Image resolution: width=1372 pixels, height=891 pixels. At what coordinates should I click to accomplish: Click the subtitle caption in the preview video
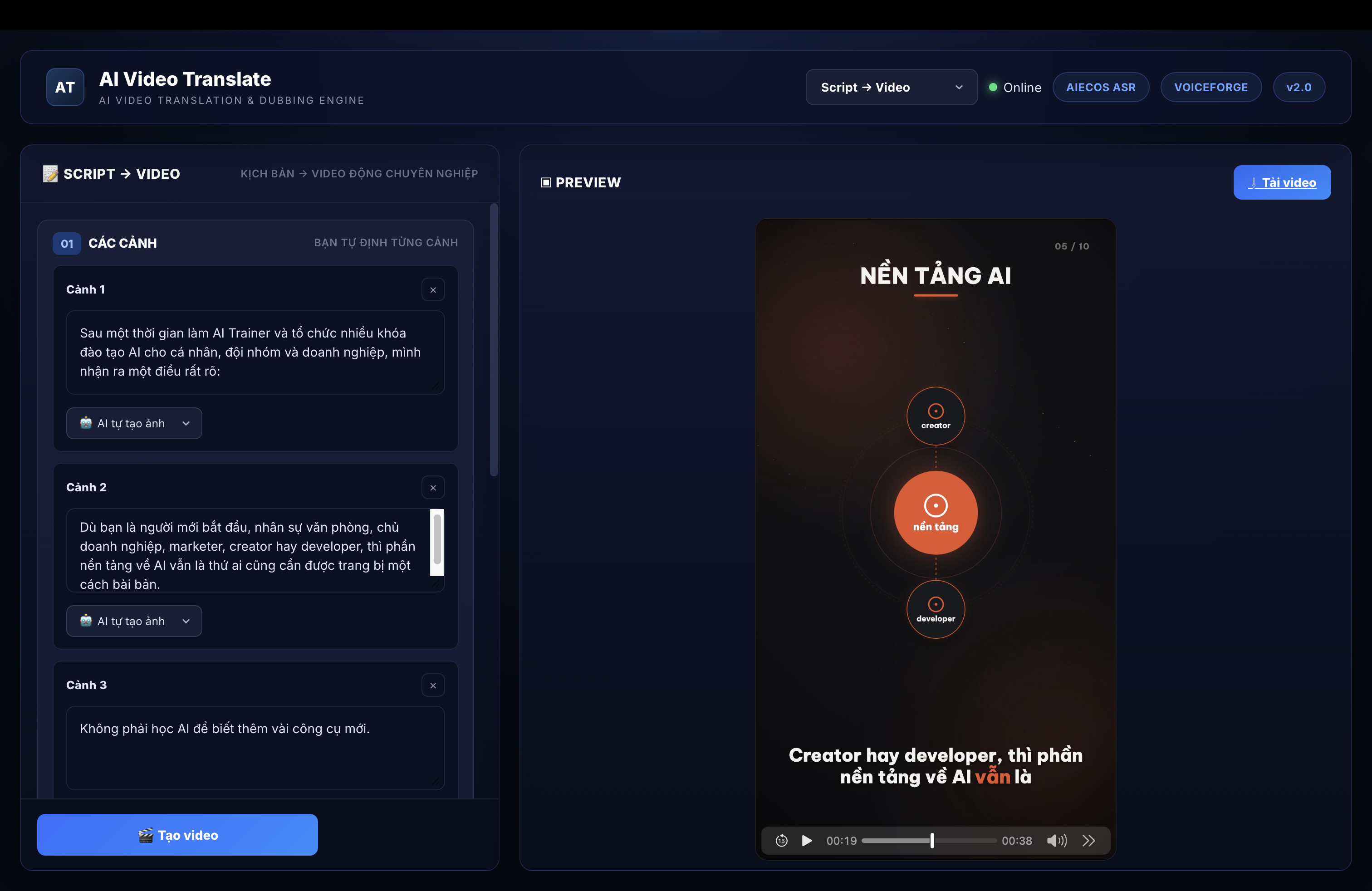936,766
